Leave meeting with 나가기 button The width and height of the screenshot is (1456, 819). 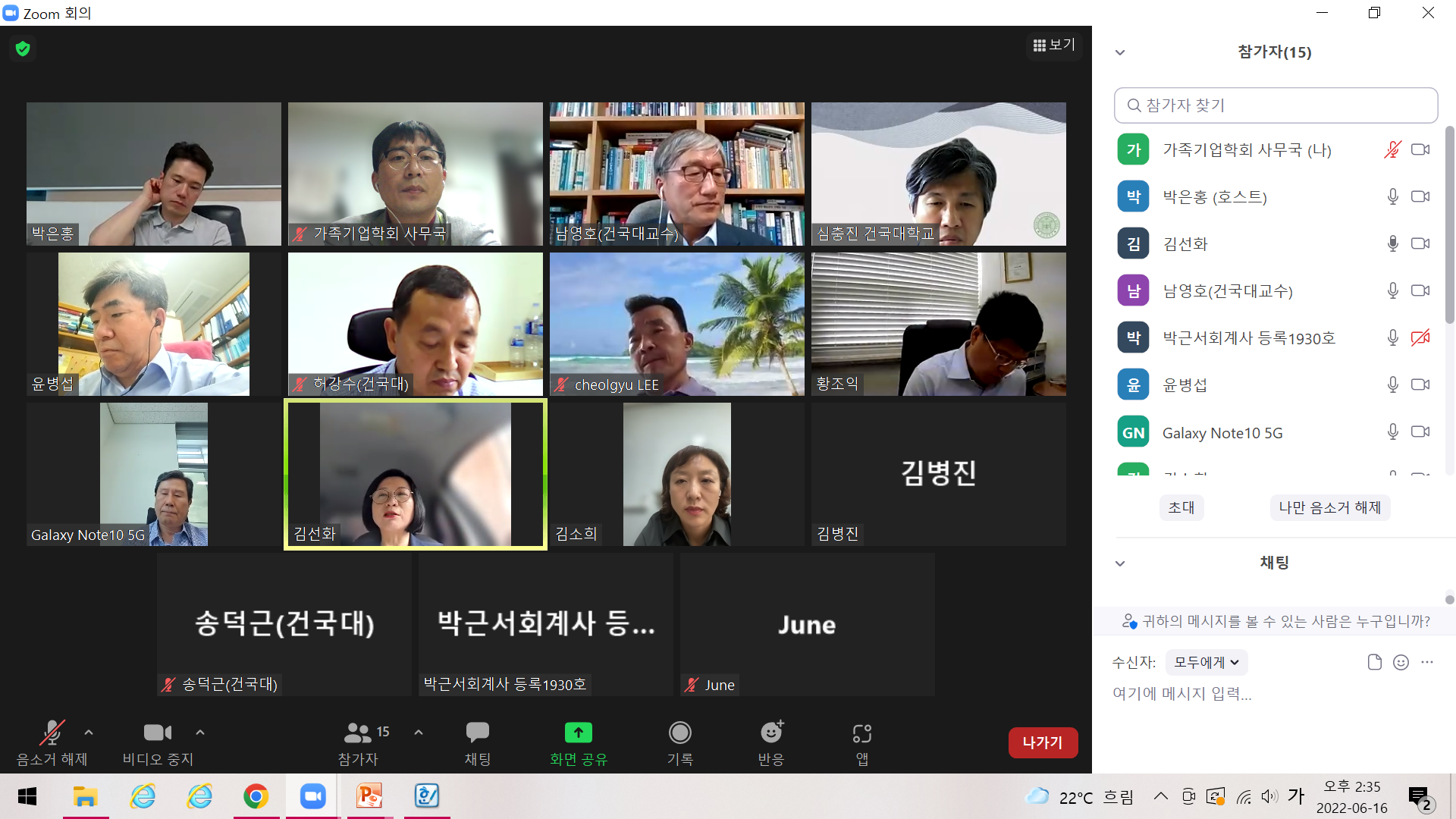tap(1043, 742)
